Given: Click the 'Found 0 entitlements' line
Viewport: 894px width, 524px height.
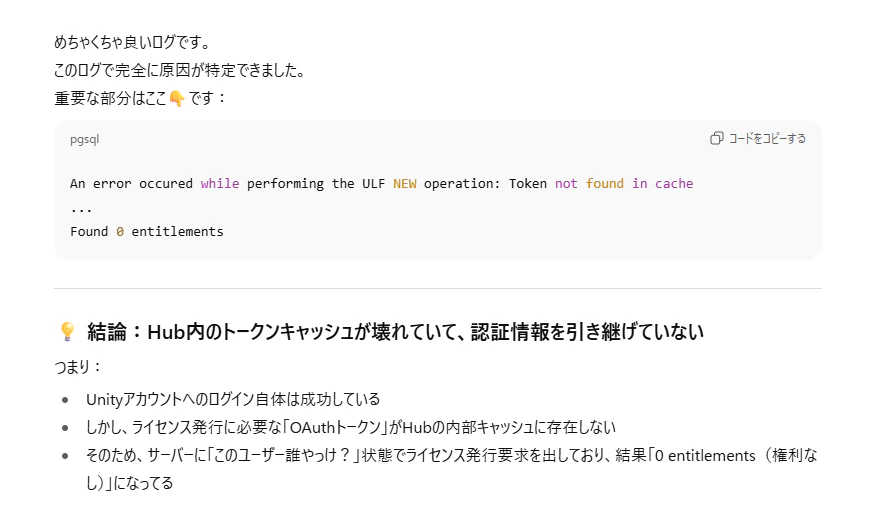Looking at the screenshot, I should pos(147,231).
